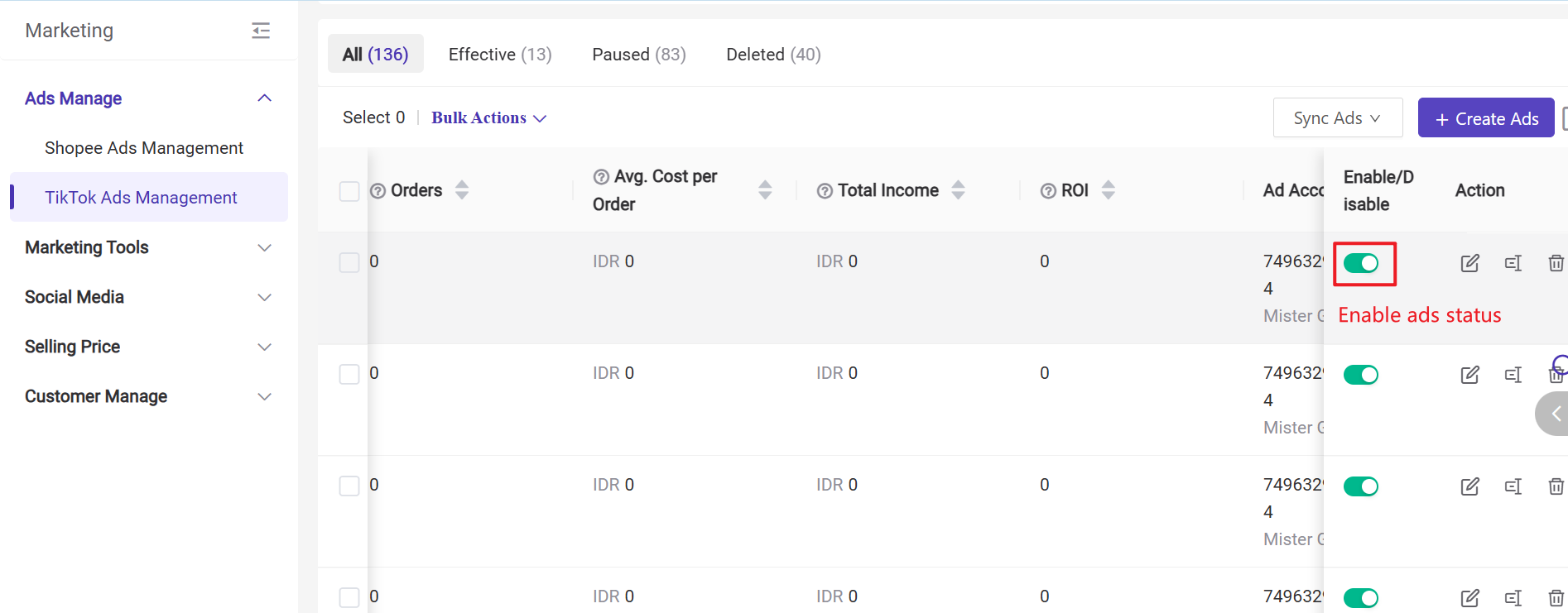The image size is (1568, 613).
Task: Click the Create Ads button
Action: tap(1486, 118)
